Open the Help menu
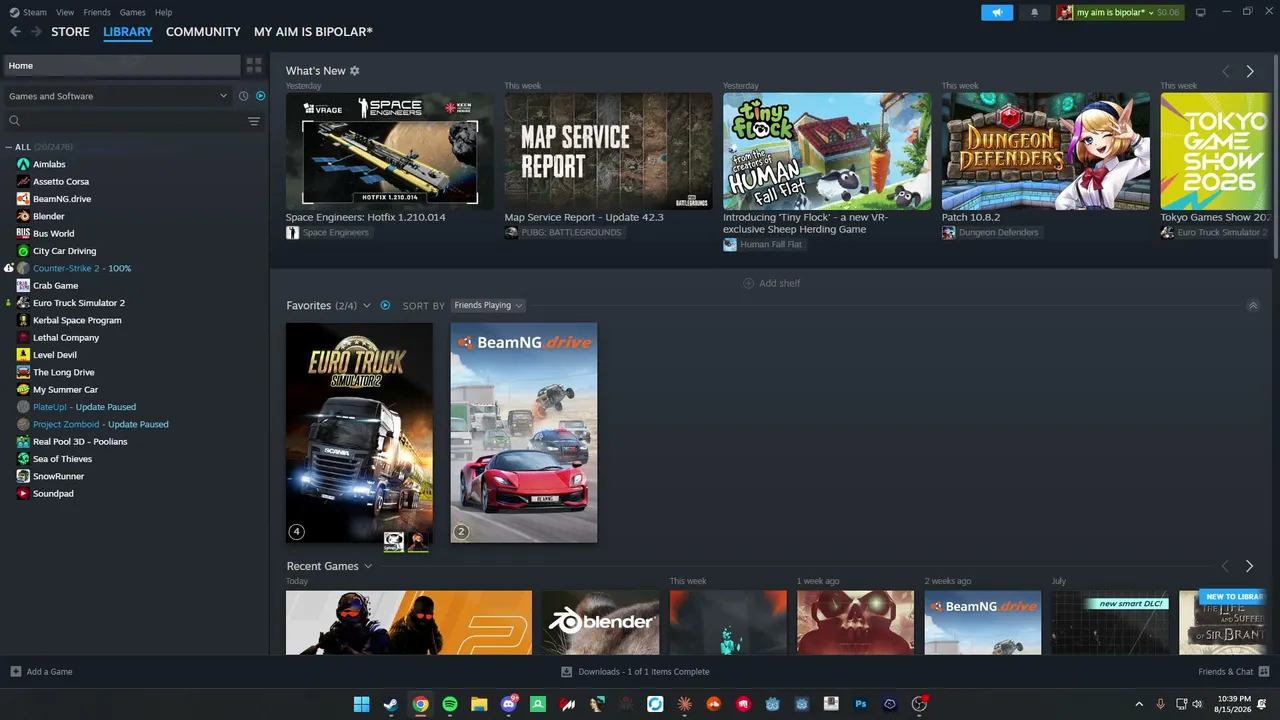Viewport: 1280px width, 720px height. [x=163, y=12]
